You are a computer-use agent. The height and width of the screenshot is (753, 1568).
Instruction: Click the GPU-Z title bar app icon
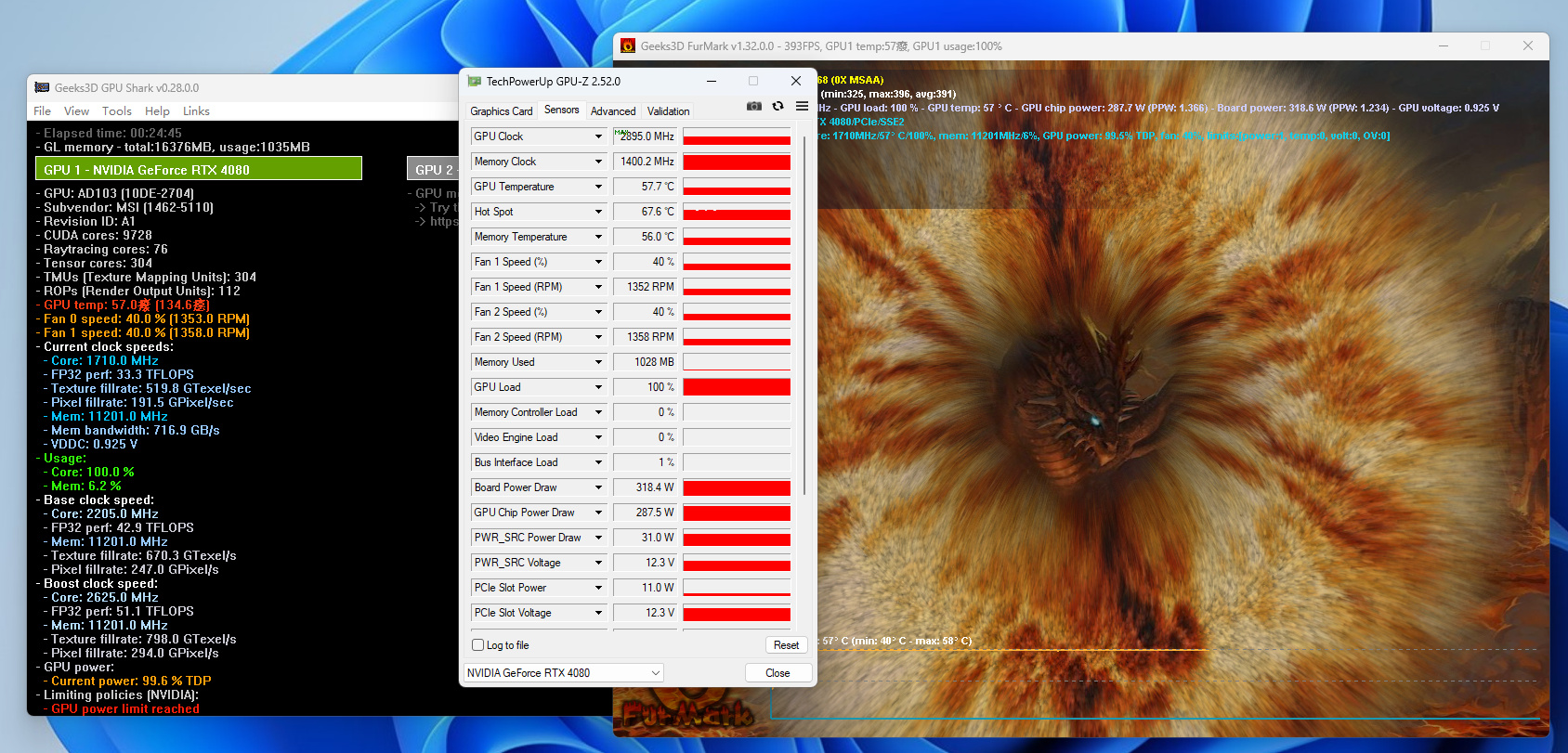(475, 82)
